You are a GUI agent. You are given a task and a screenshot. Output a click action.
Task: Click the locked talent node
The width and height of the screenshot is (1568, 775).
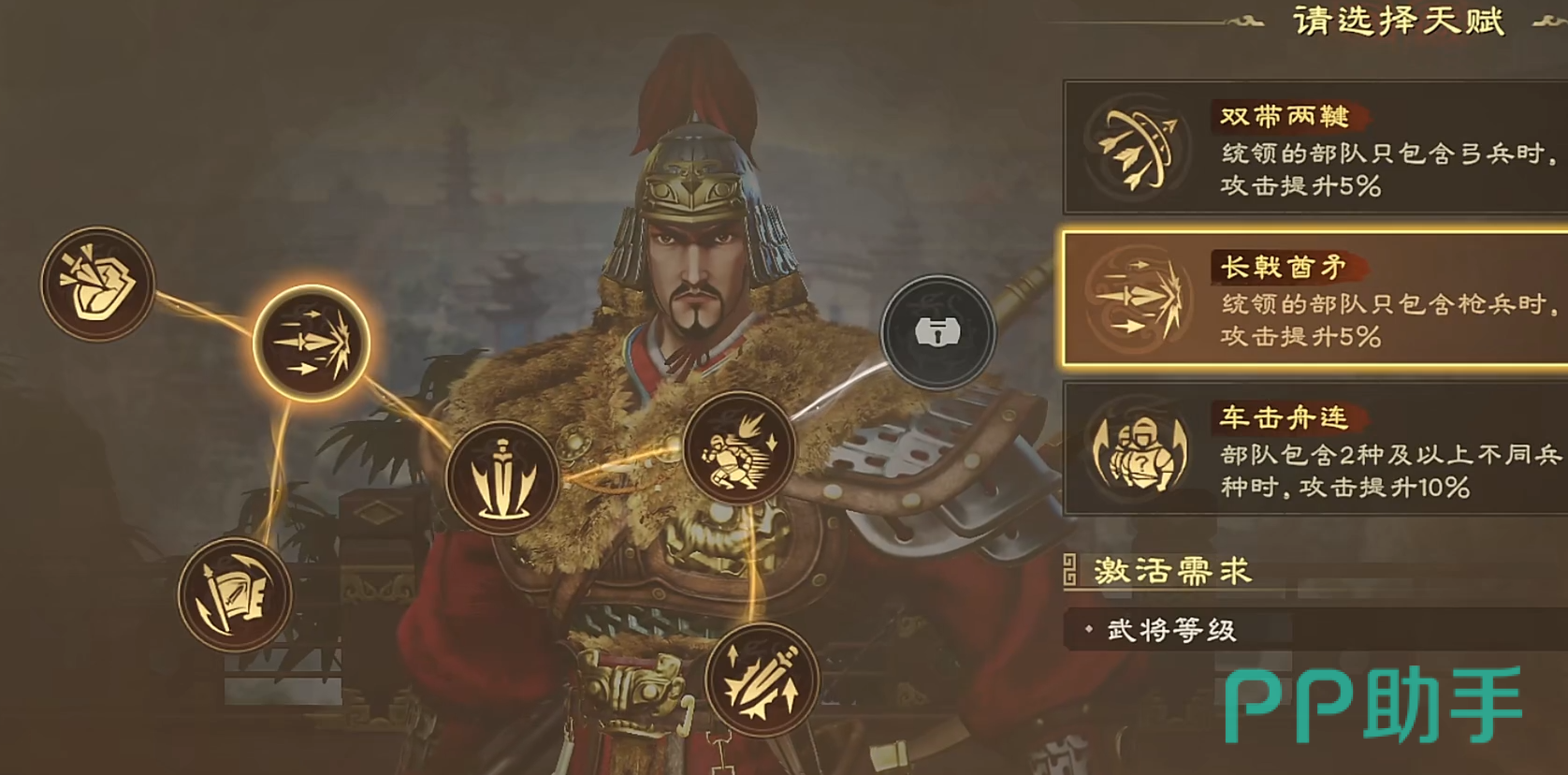pos(938,332)
